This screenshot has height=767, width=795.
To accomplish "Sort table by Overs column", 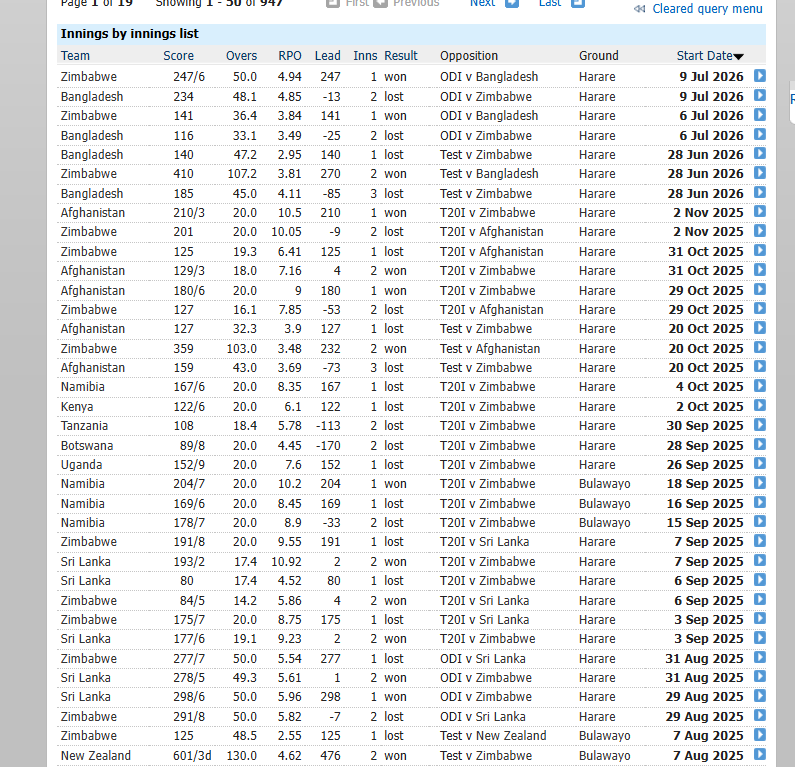I will [x=241, y=56].
